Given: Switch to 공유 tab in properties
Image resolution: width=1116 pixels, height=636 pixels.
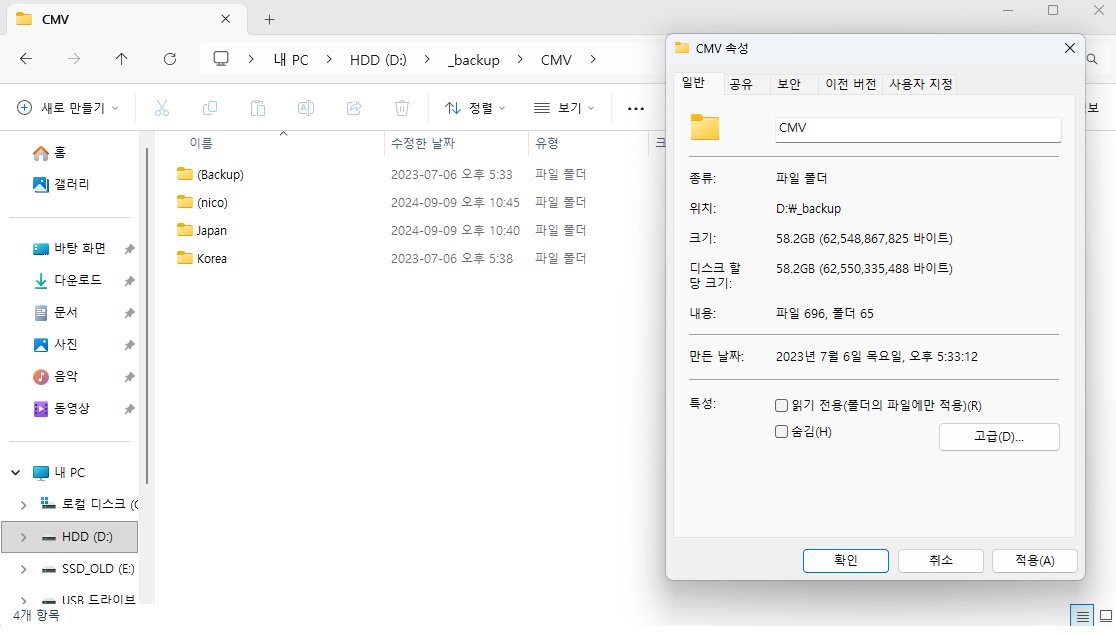Looking at the screenshot, I should [x=741, y=84].
